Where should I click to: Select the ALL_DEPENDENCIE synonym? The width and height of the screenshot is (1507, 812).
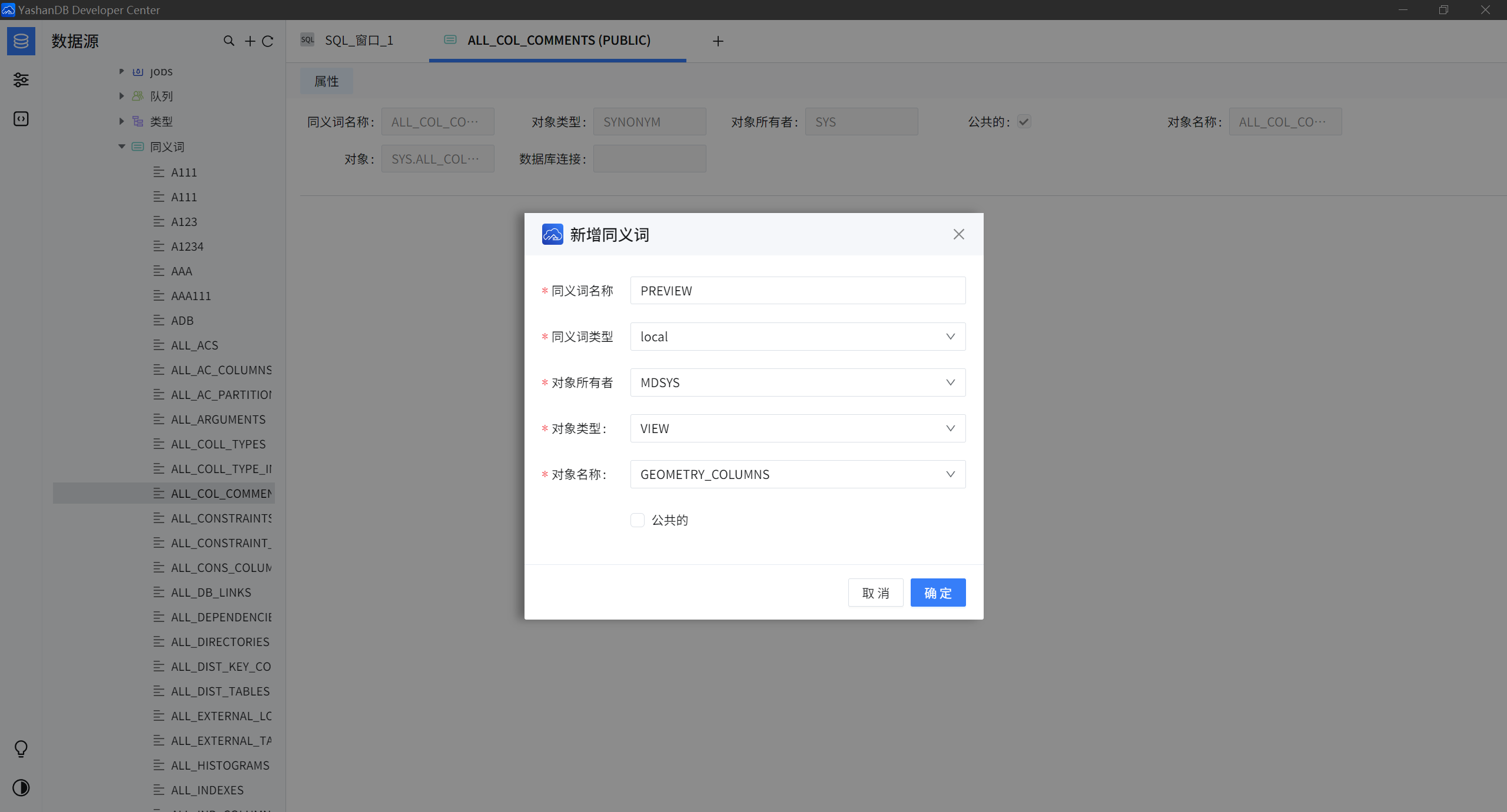point(221,617)
